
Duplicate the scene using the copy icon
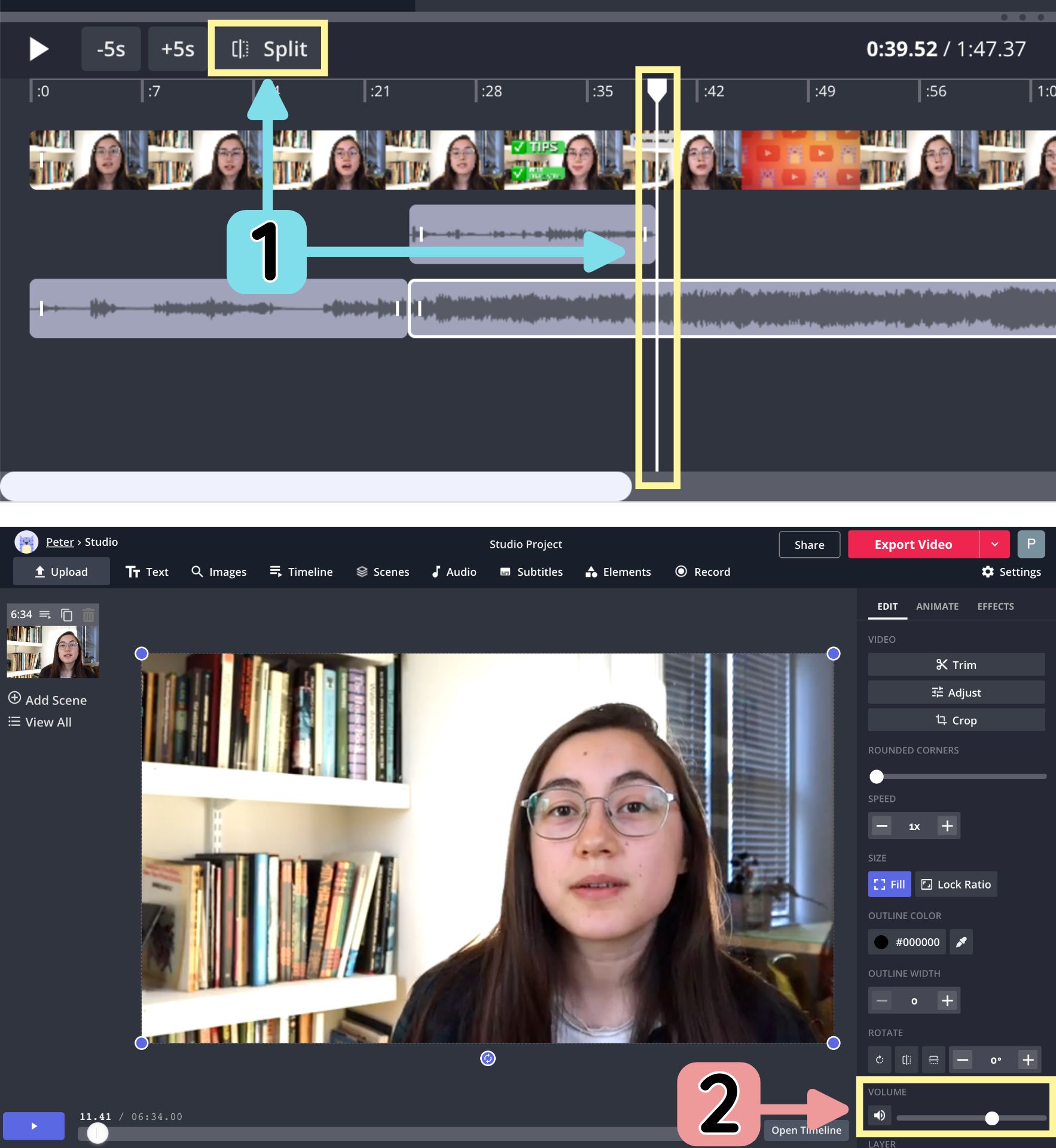(67, 615)
